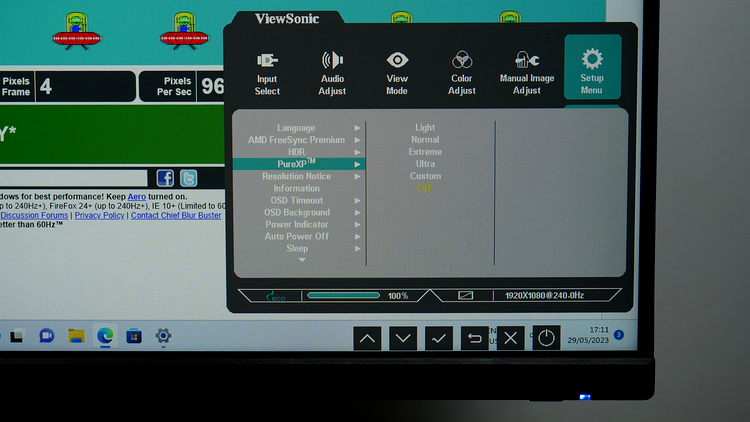Click the eco mode indicator
This screenshot has width=750, height=422.
click(275, 296)
